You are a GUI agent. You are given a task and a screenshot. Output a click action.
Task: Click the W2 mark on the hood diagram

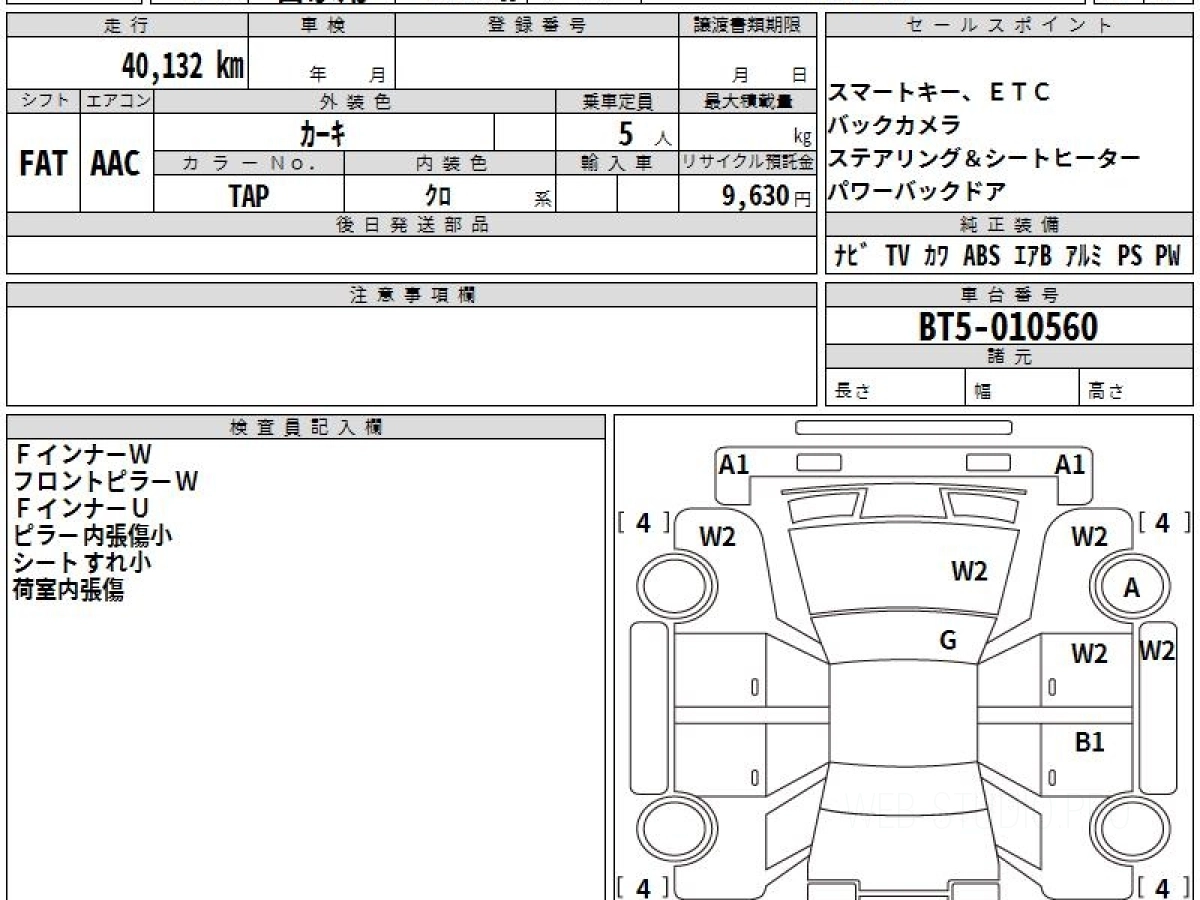pyautogui.click(x=969, y=571)
